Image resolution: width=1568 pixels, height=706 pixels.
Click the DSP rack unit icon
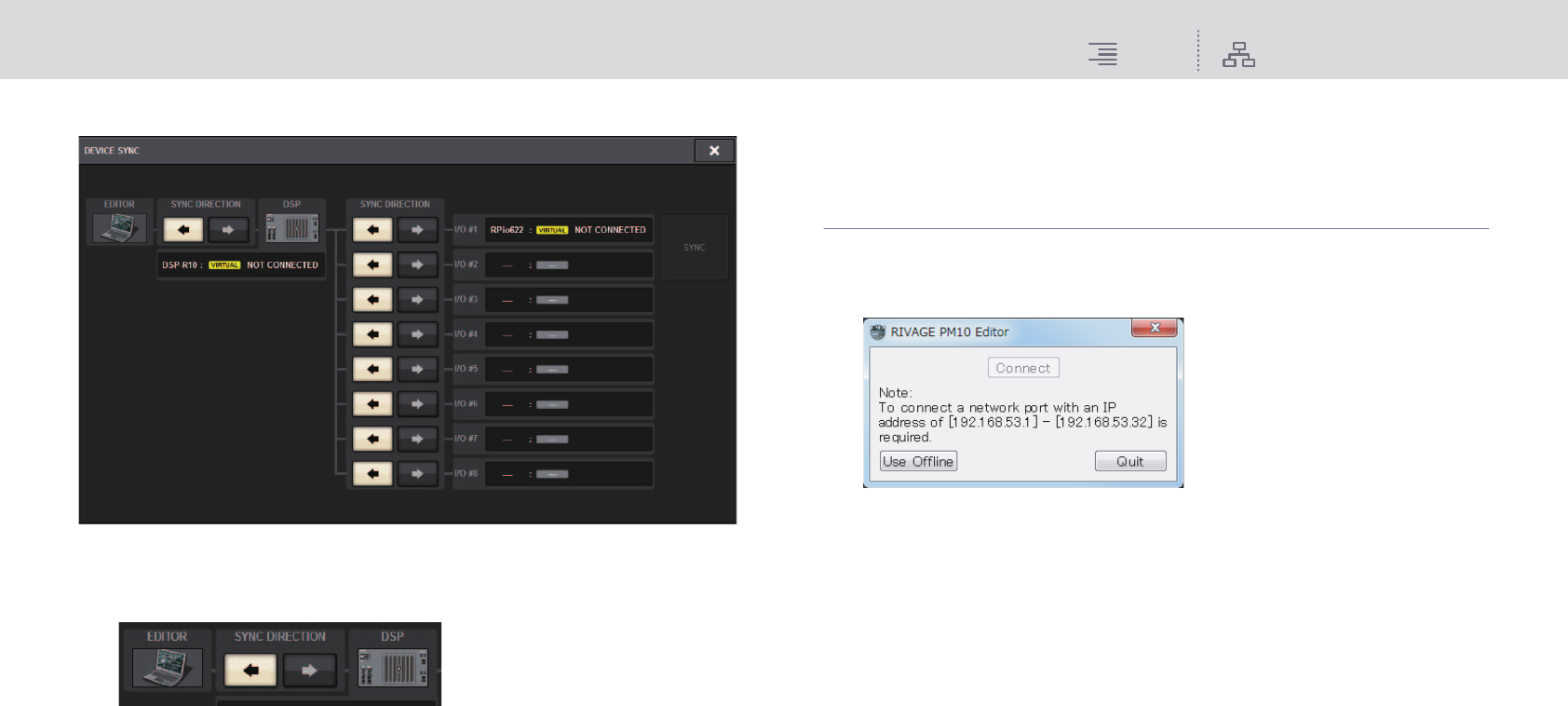291,228
